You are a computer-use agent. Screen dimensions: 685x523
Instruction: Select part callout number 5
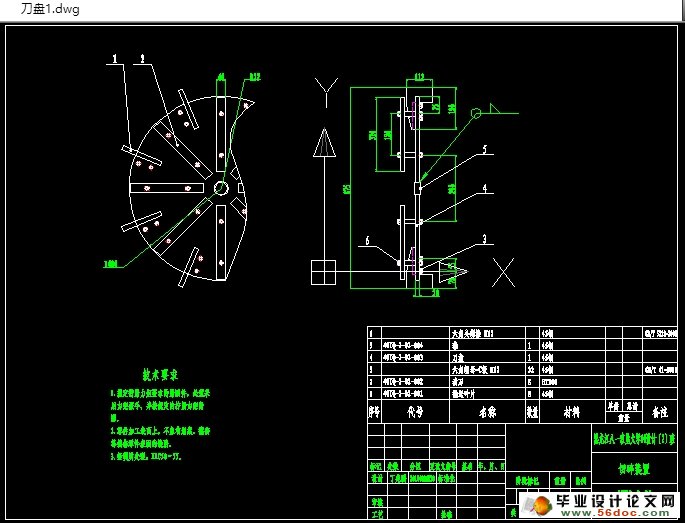[485, 149]
